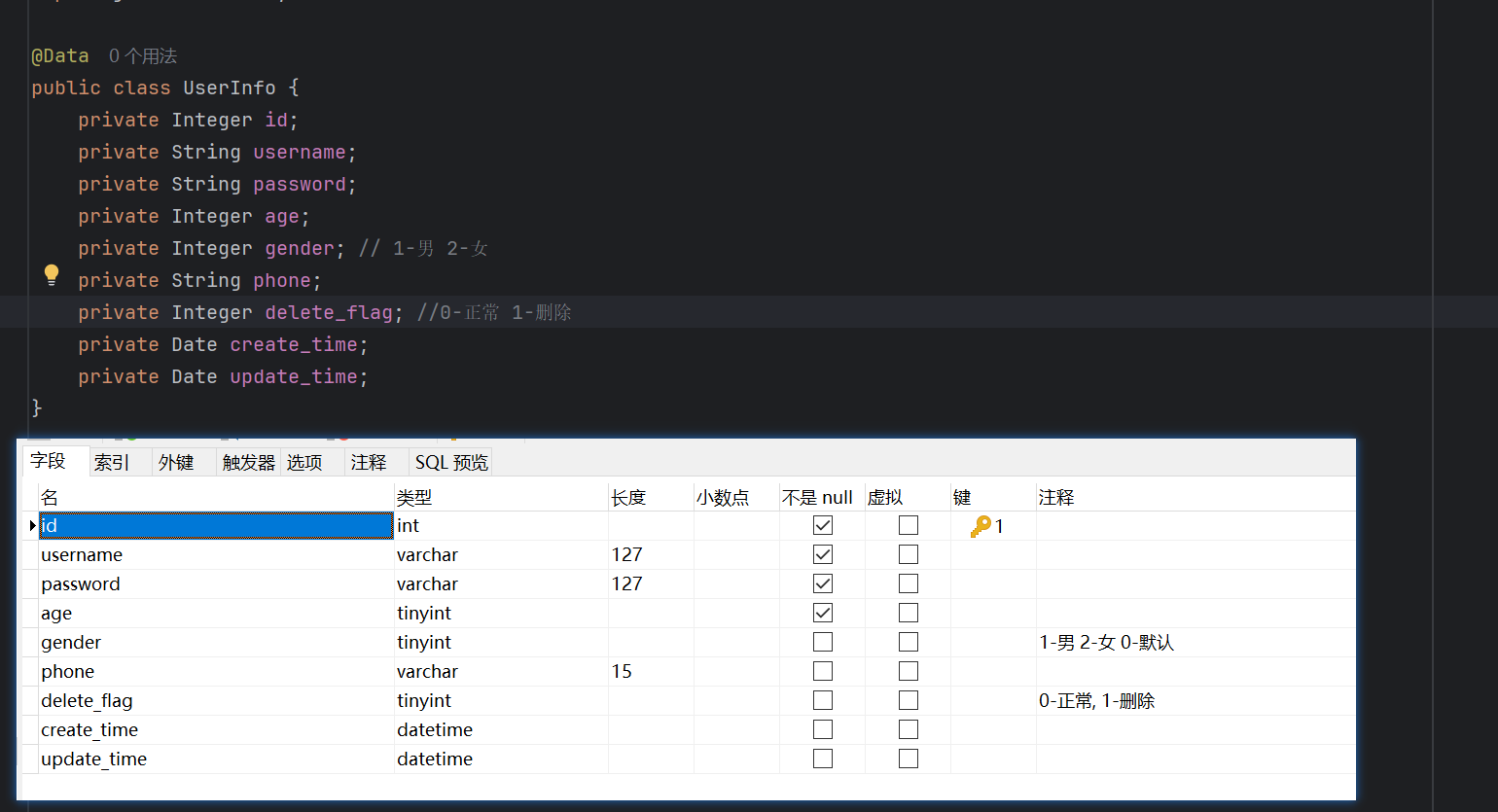Enable the virtual checkbox for username
The image size is (1498, 812).
click(x=909, y=554)
